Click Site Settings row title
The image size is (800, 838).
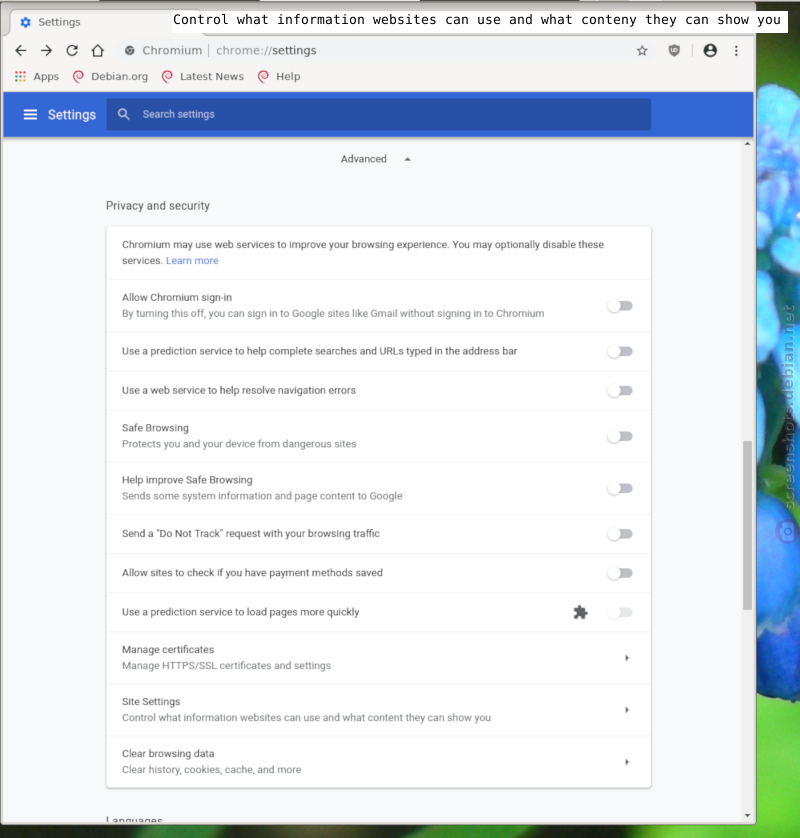[x=151, y=702]
